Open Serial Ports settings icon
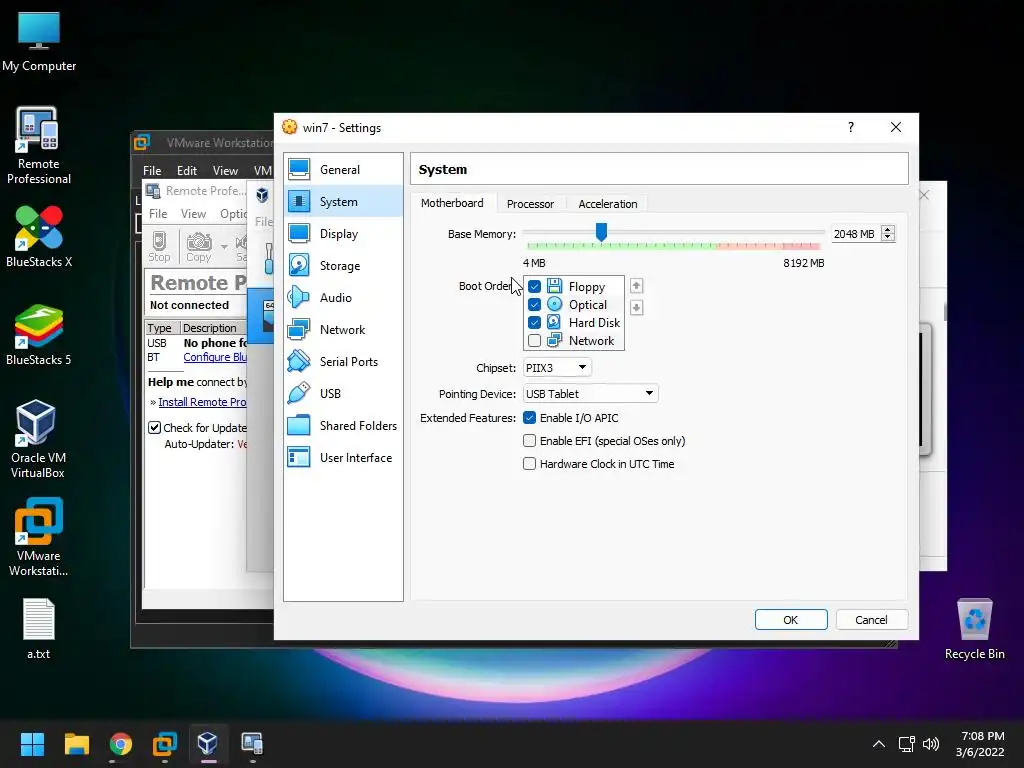This screenshot has height=768, width=1024. pos(299,361)
